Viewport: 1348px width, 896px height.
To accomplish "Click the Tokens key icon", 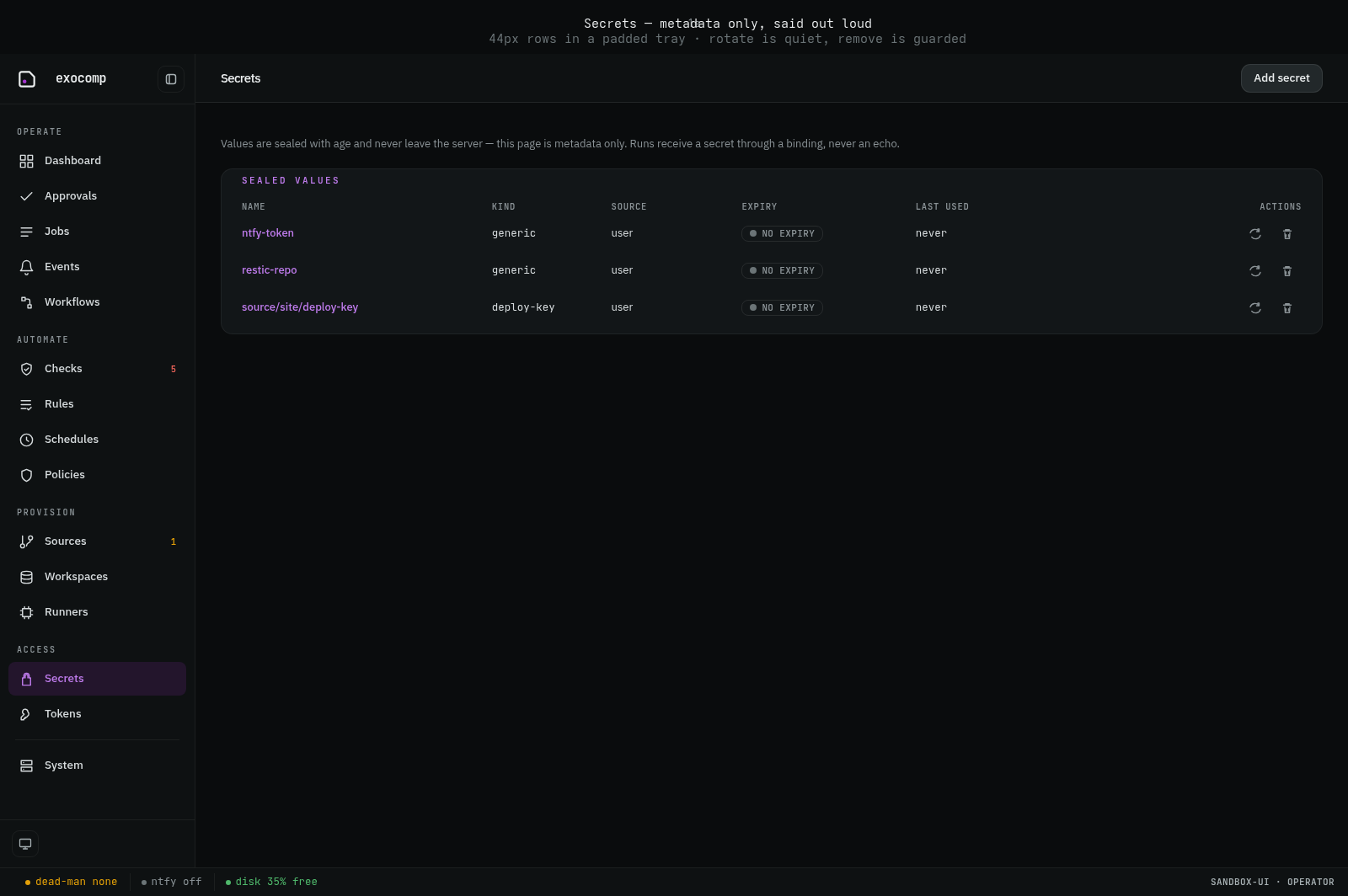I will [x=27, y=714].
